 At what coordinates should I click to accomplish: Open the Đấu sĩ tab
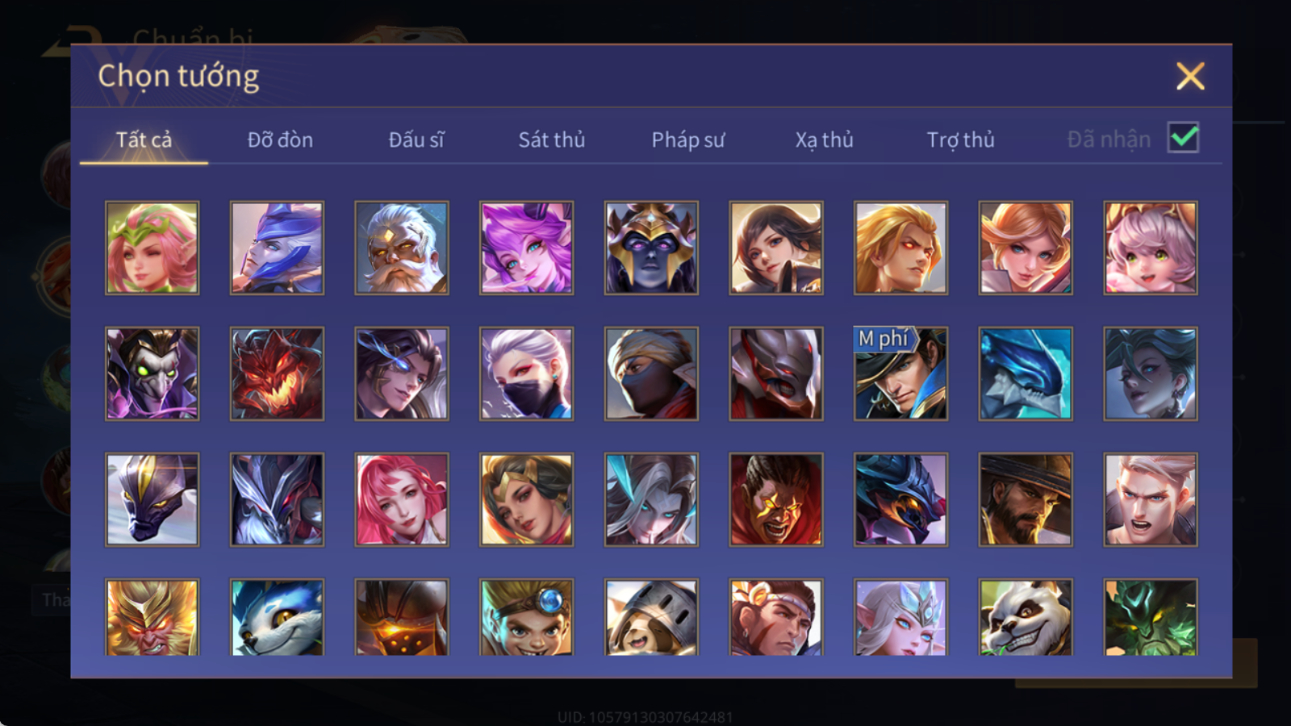coord(416,140)
